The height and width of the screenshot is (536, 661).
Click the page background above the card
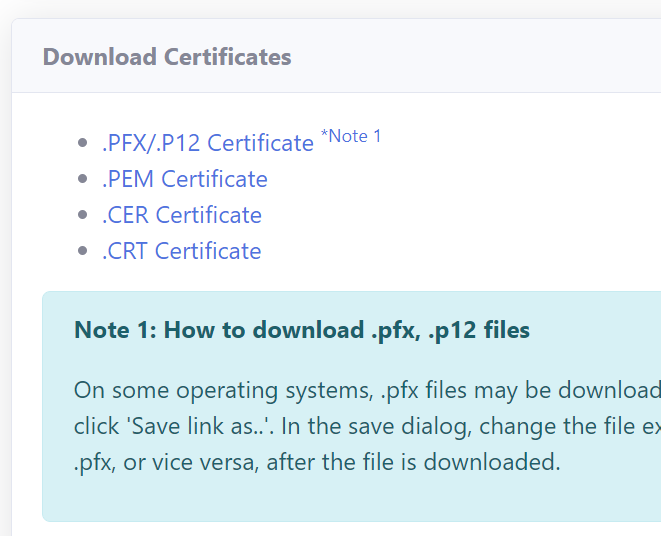click(330, 8)
